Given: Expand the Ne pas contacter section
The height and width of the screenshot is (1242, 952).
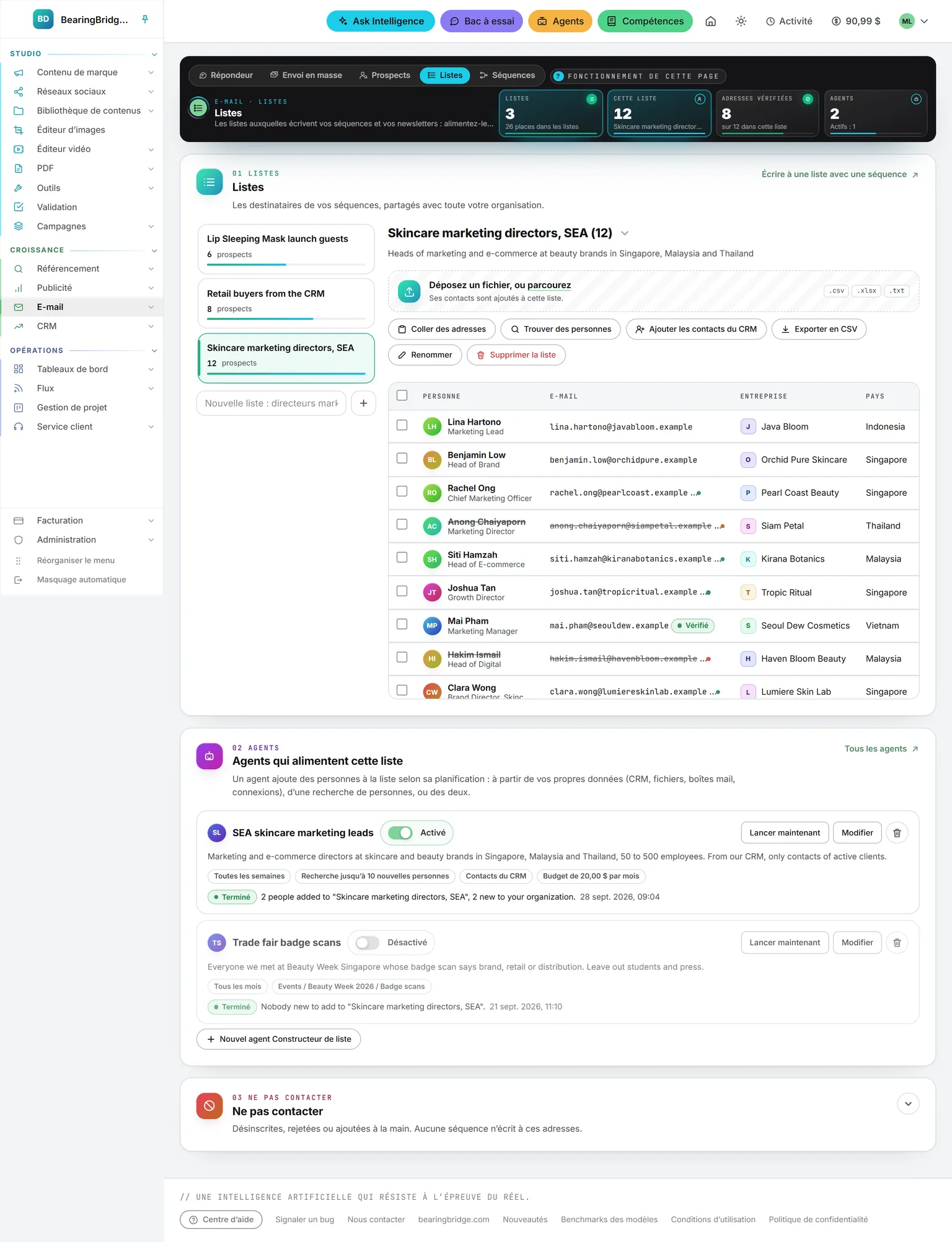Looking at the screenshot, I should click(x=908, y=1103).
